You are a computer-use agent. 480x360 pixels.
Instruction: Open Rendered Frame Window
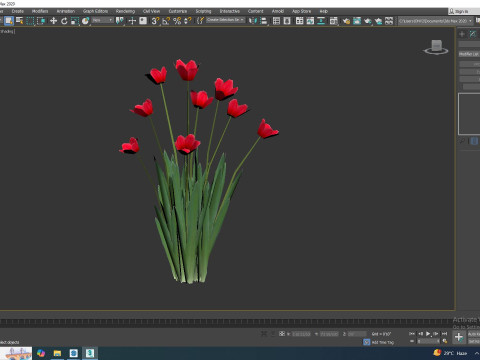click(357, 21)
